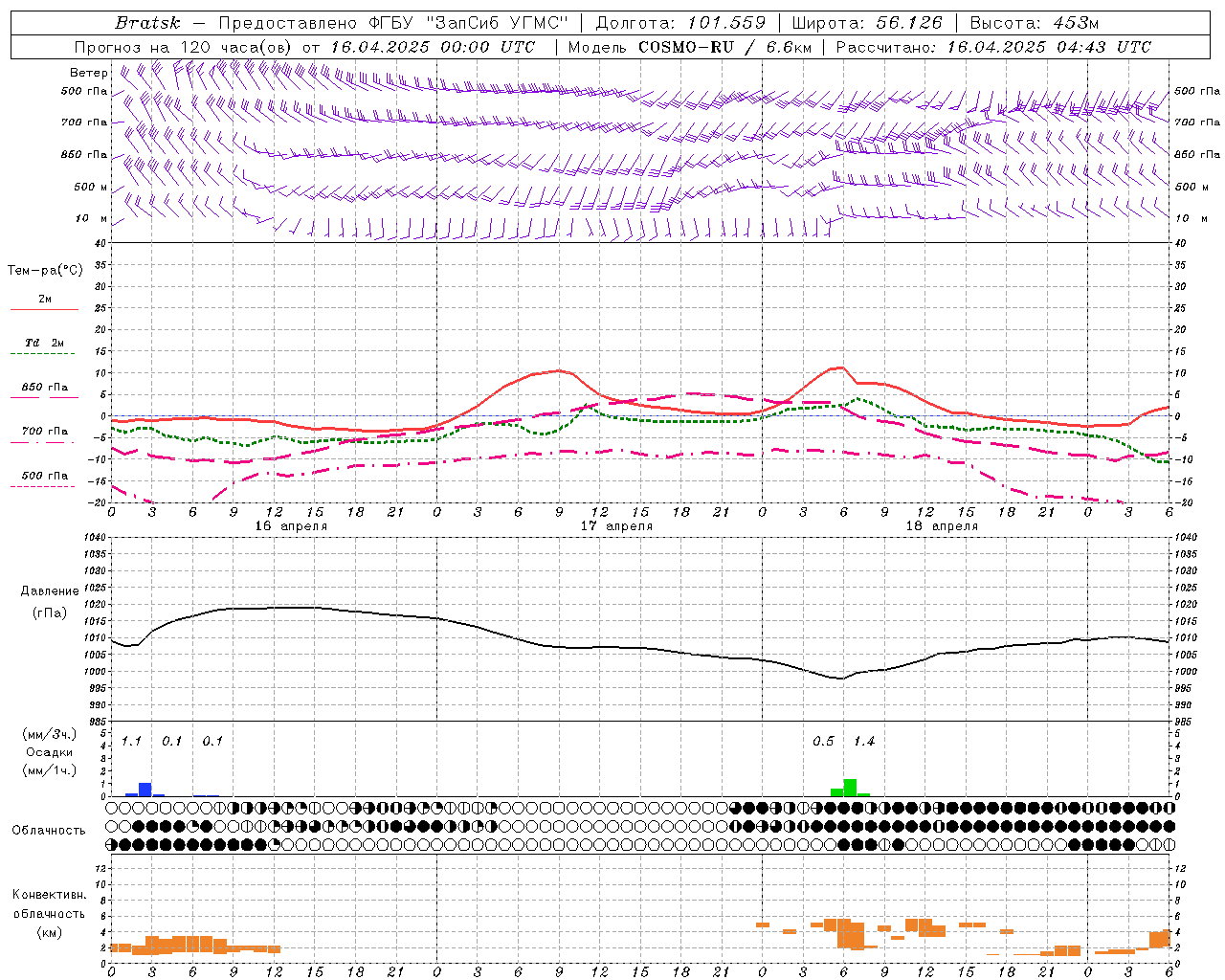The width and height of the screenshot is (1225, 980).
Task: Click the '(км)' unit label for convective cloud
Action: click(50, 932)
